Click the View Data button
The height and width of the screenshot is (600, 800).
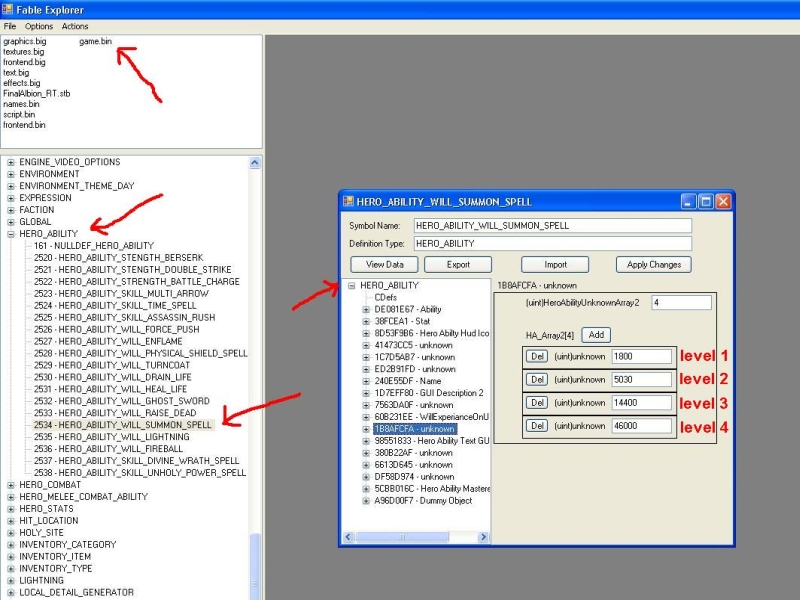(x=384, y=265)
